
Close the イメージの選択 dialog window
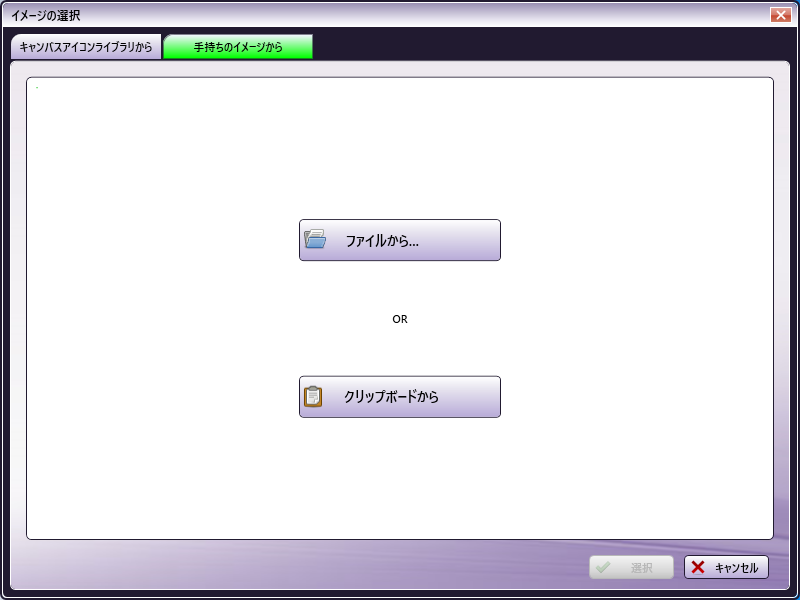pos(780,15)
